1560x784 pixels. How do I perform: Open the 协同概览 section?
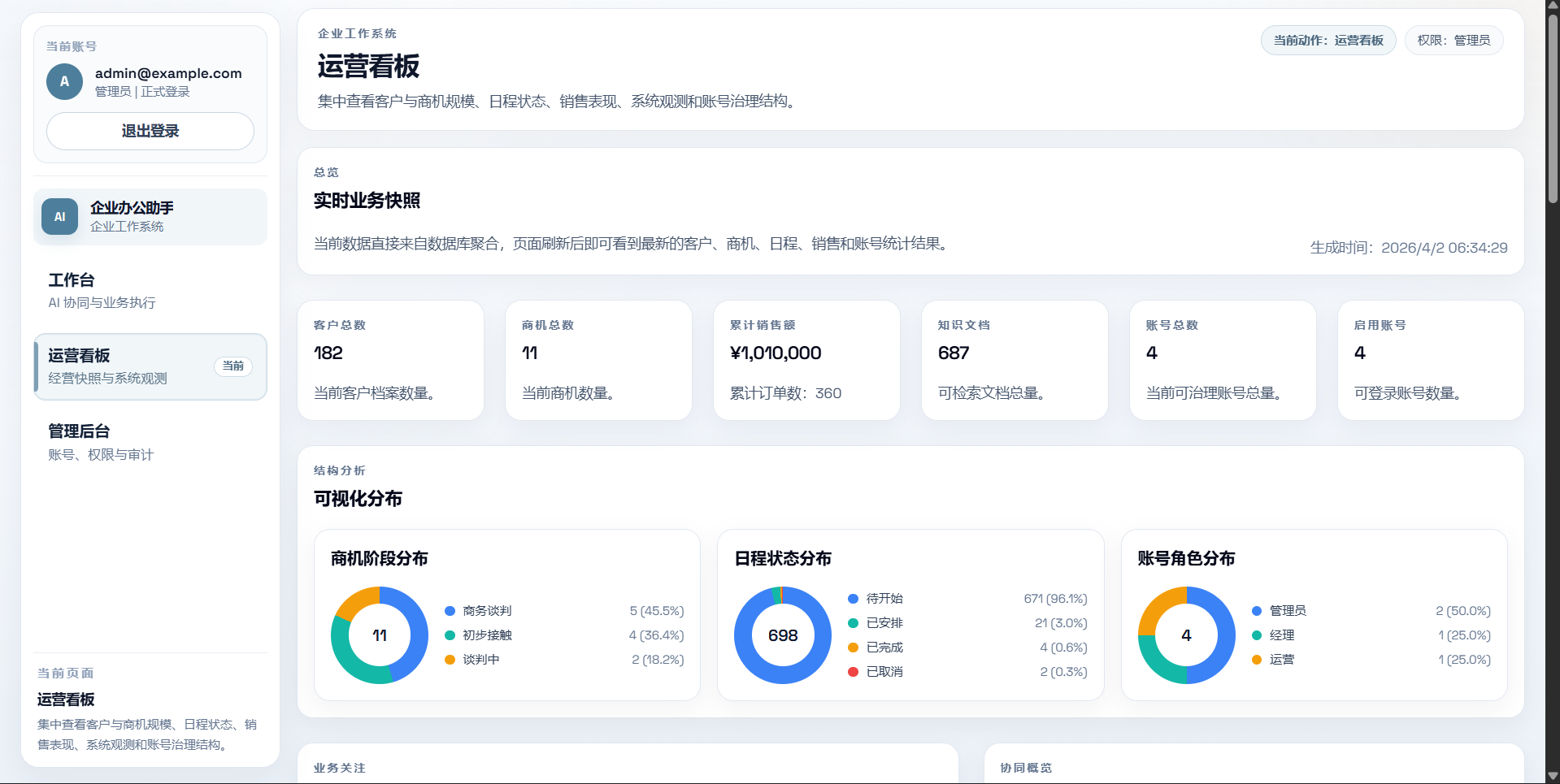point(1025,768)
